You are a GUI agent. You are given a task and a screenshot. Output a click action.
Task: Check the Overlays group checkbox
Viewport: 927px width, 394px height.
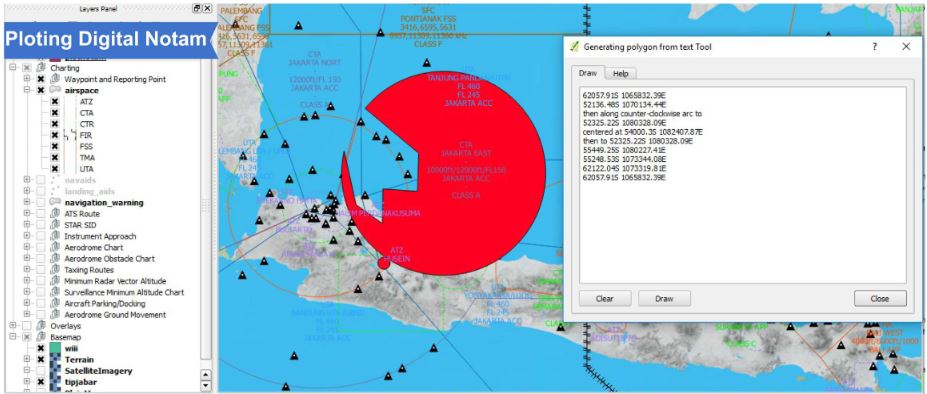(26, 326)
